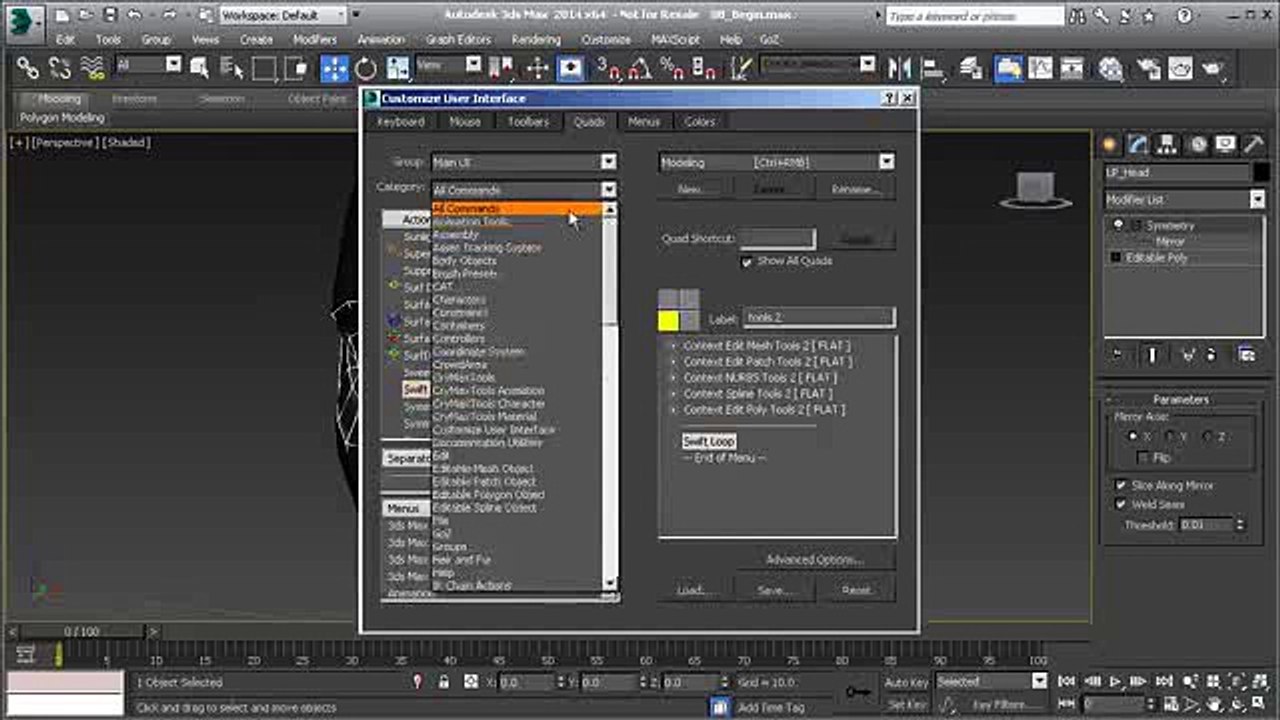
Task: Open the Material Editor icon
Action: pos(1111,68)
